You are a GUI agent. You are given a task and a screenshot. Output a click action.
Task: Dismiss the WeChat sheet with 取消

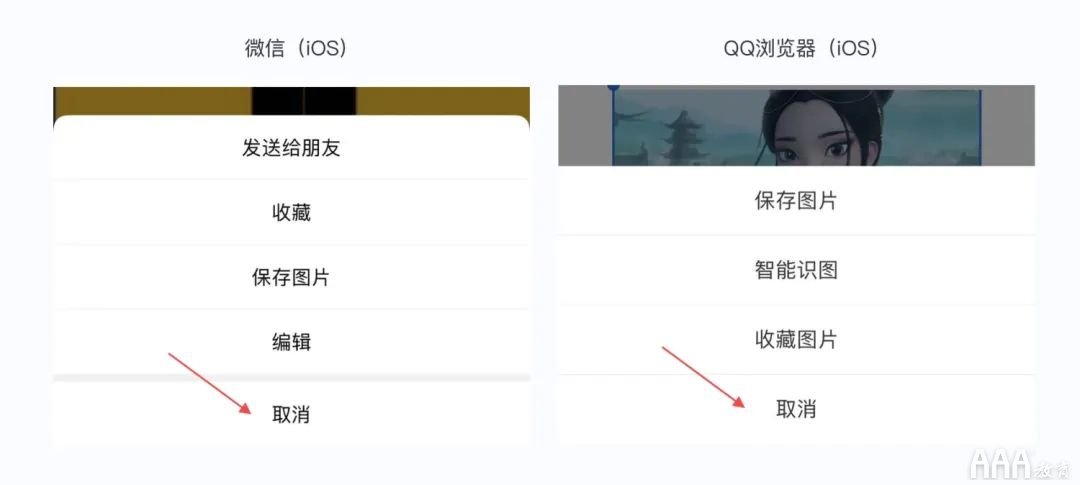tap(291, 415)
